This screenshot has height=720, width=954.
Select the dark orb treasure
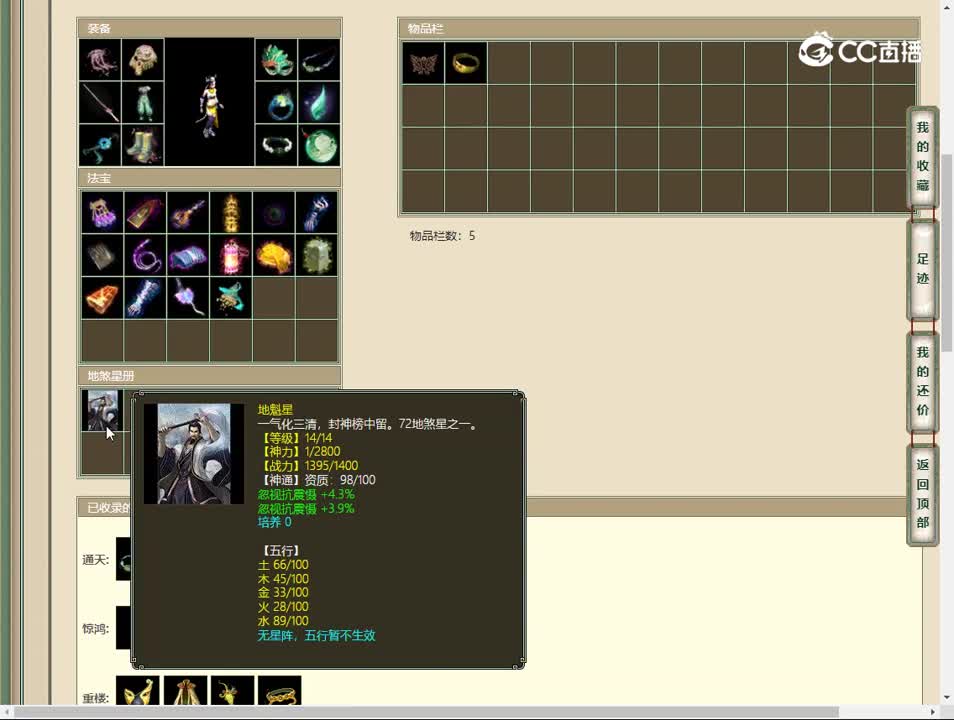pos(274,212)
